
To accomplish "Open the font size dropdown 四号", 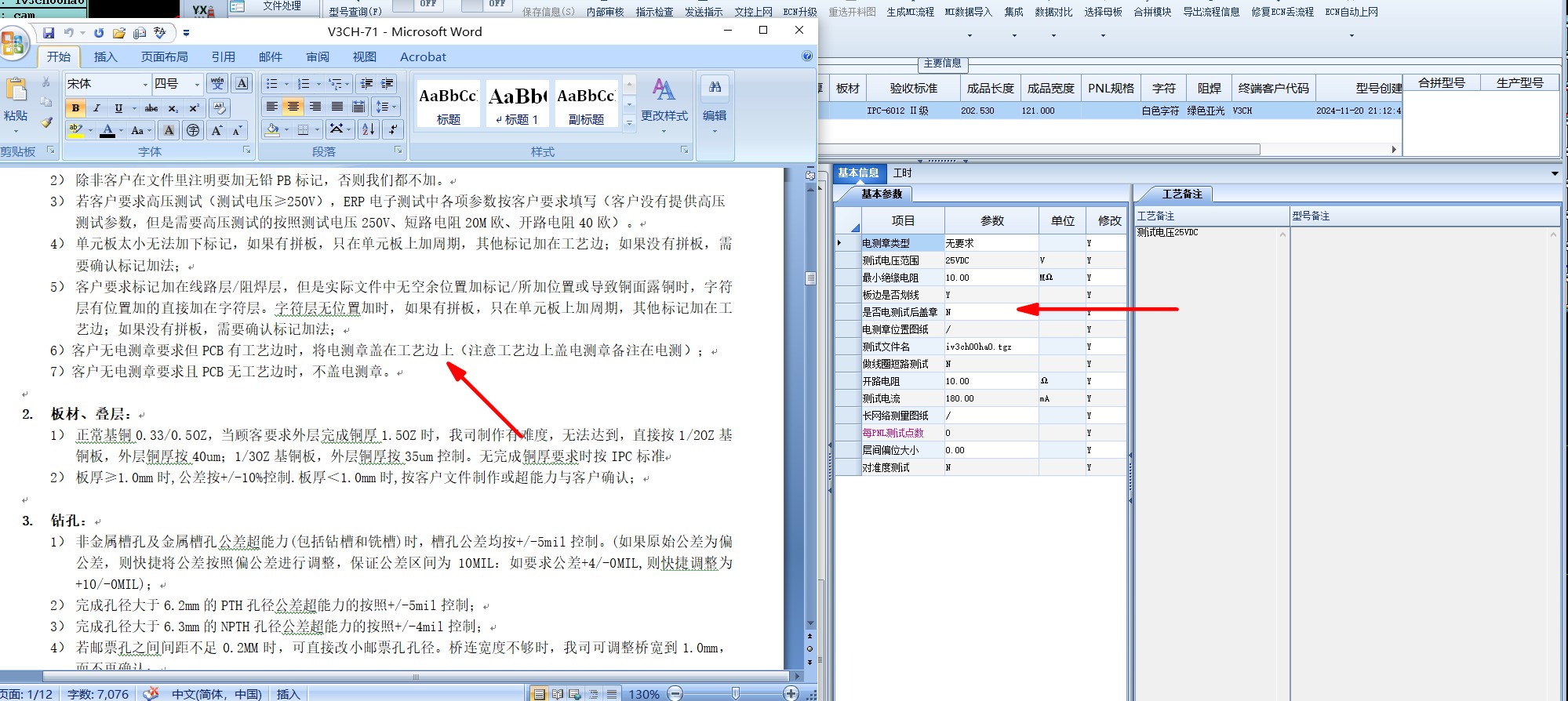I will (x=197, y=84).
